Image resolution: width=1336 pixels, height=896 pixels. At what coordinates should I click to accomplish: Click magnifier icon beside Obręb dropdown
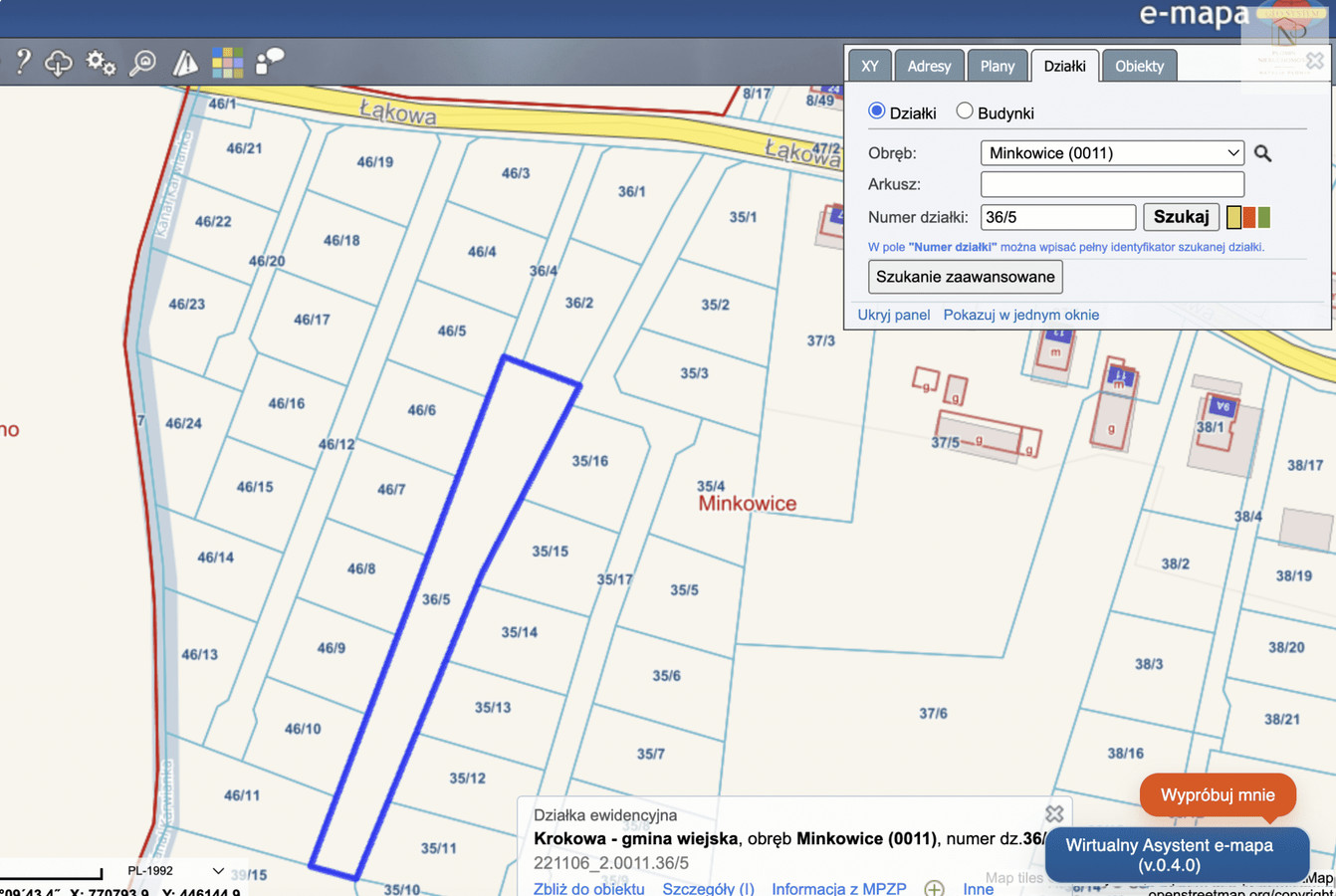[1262, 153]
